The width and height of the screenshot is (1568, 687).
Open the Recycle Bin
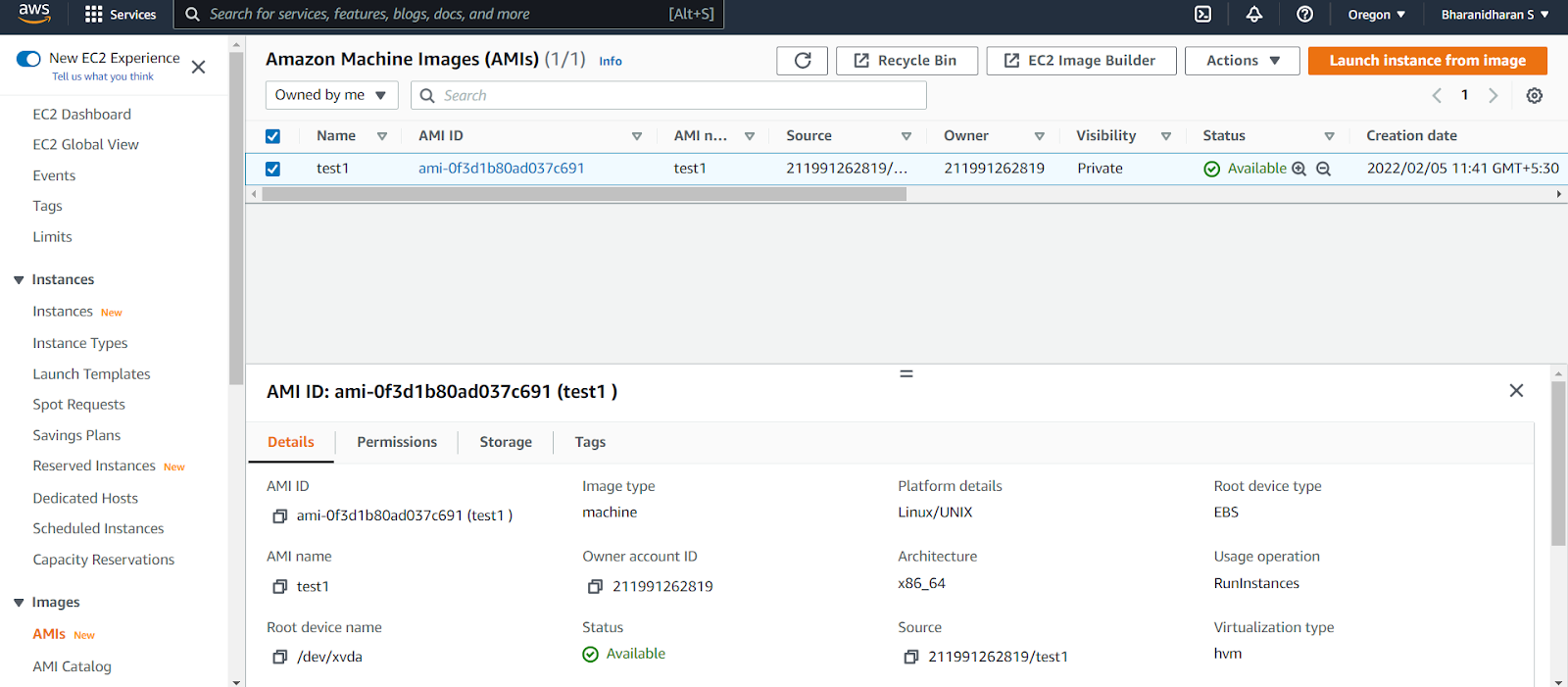click(906, 61)
